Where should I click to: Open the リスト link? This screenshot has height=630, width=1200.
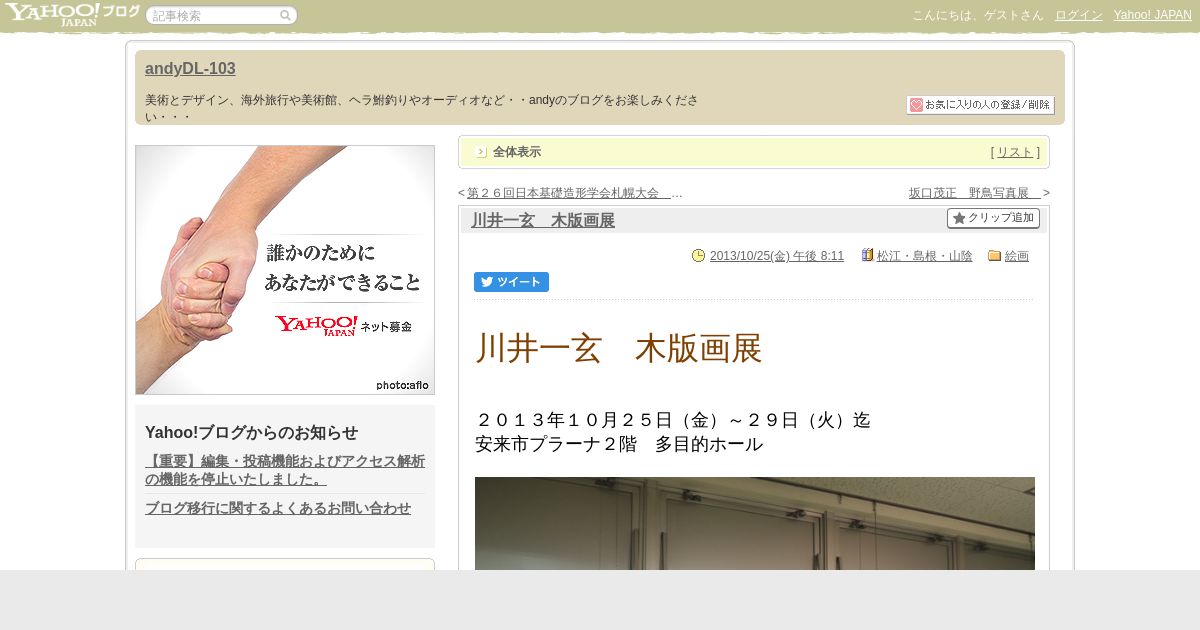(1014, 152)
